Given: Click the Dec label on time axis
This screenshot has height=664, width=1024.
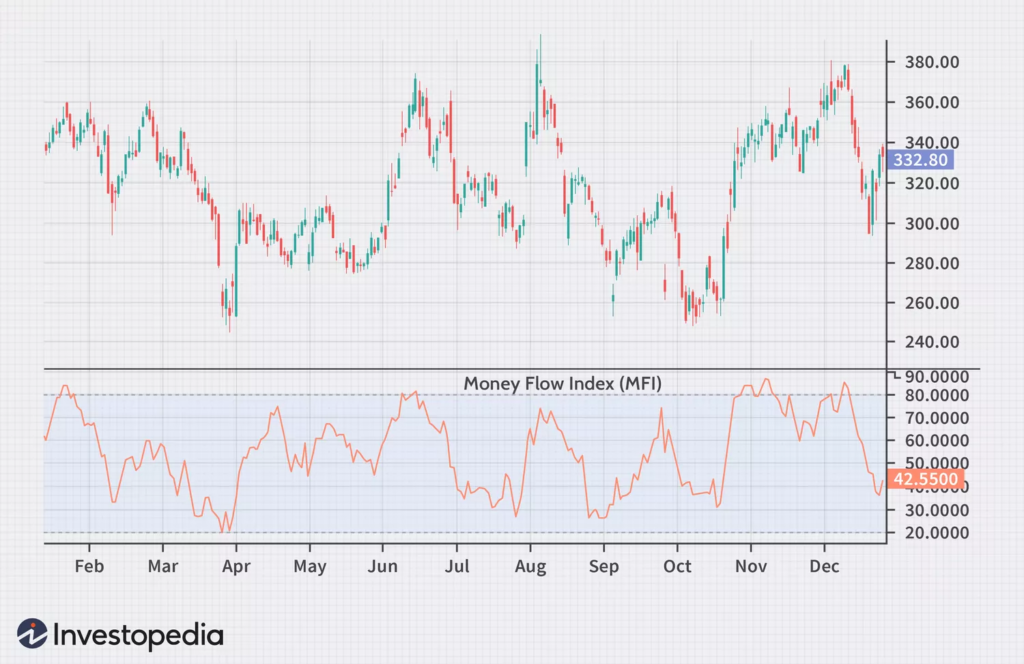Looking at the screenshot, I should pos(824,566).
